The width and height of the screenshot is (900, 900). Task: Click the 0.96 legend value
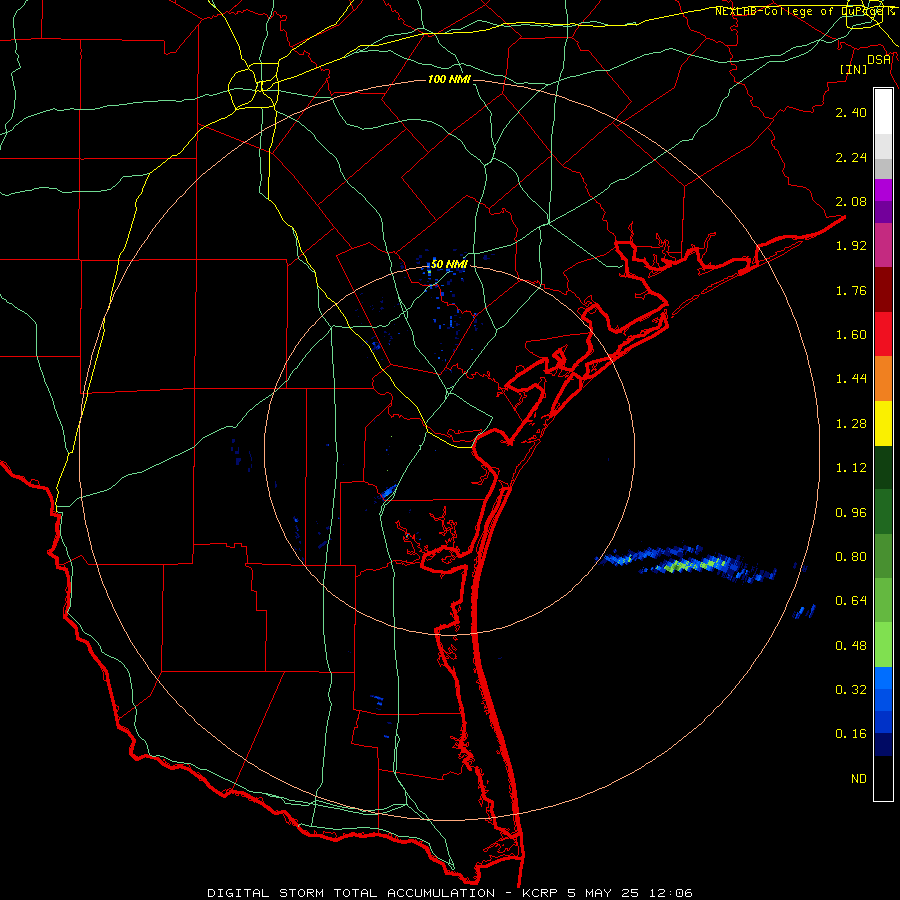851,513
